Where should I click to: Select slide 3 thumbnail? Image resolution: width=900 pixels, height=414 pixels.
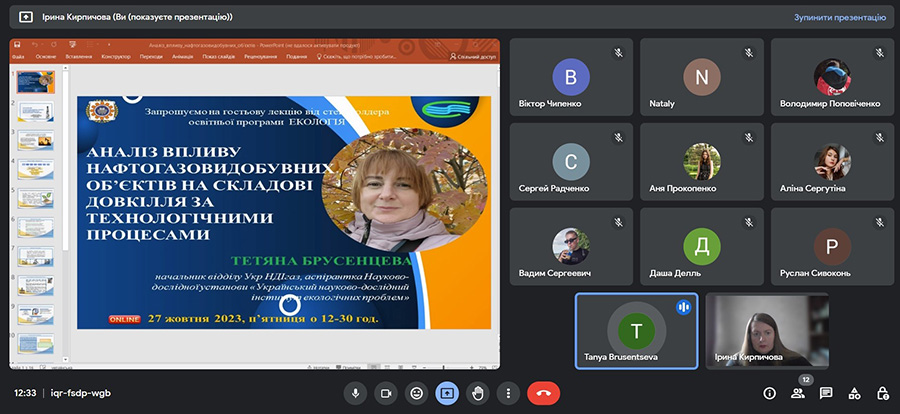pyautogui.click(x=36, y=140)
